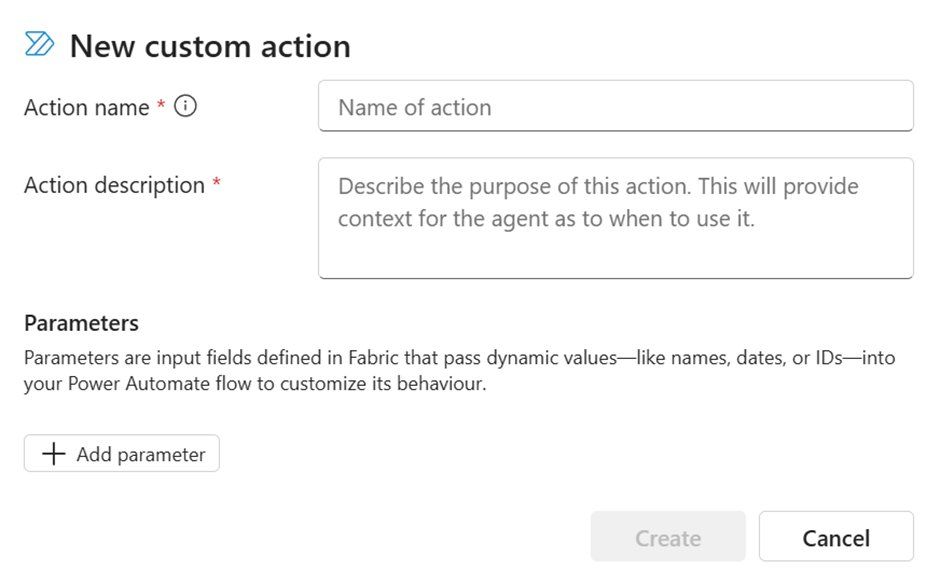Viewport: 940px width, 583px height.
Task: Cancel the new custom action dialog
Action: click(835, 537)
